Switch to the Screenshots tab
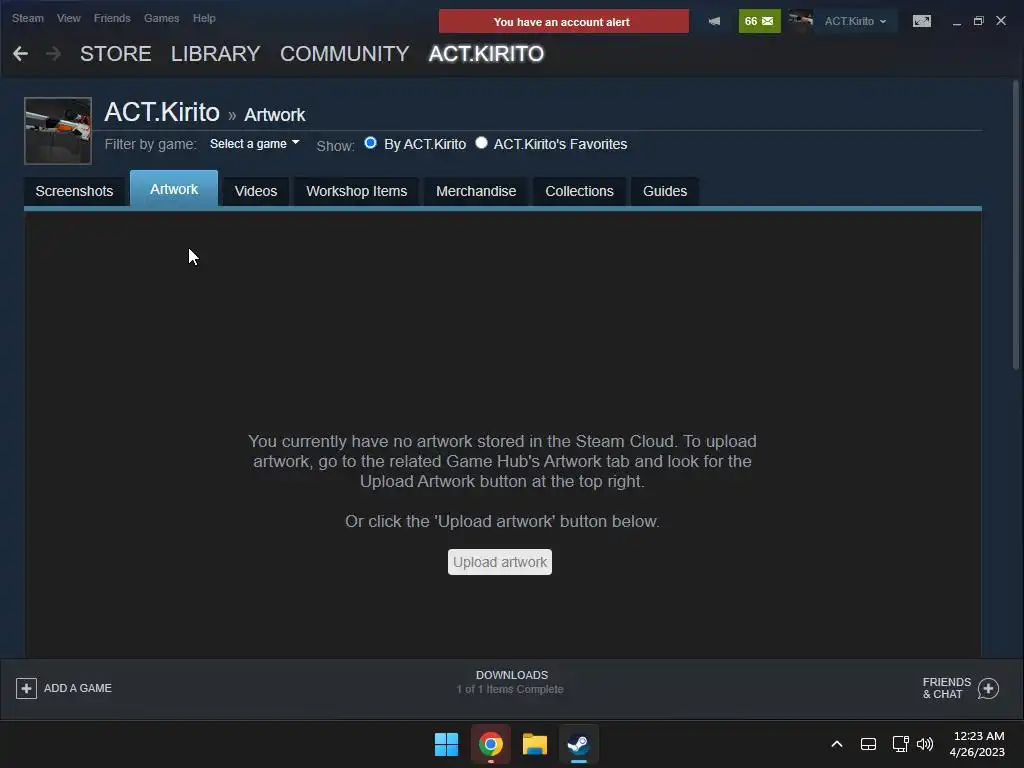 (x=74, y=191)
